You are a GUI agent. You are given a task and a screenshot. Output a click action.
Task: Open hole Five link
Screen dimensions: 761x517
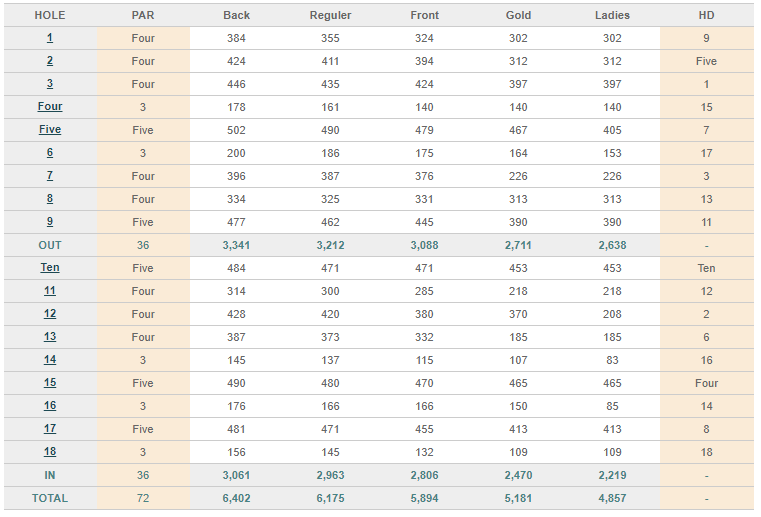(x=50, y=130)
